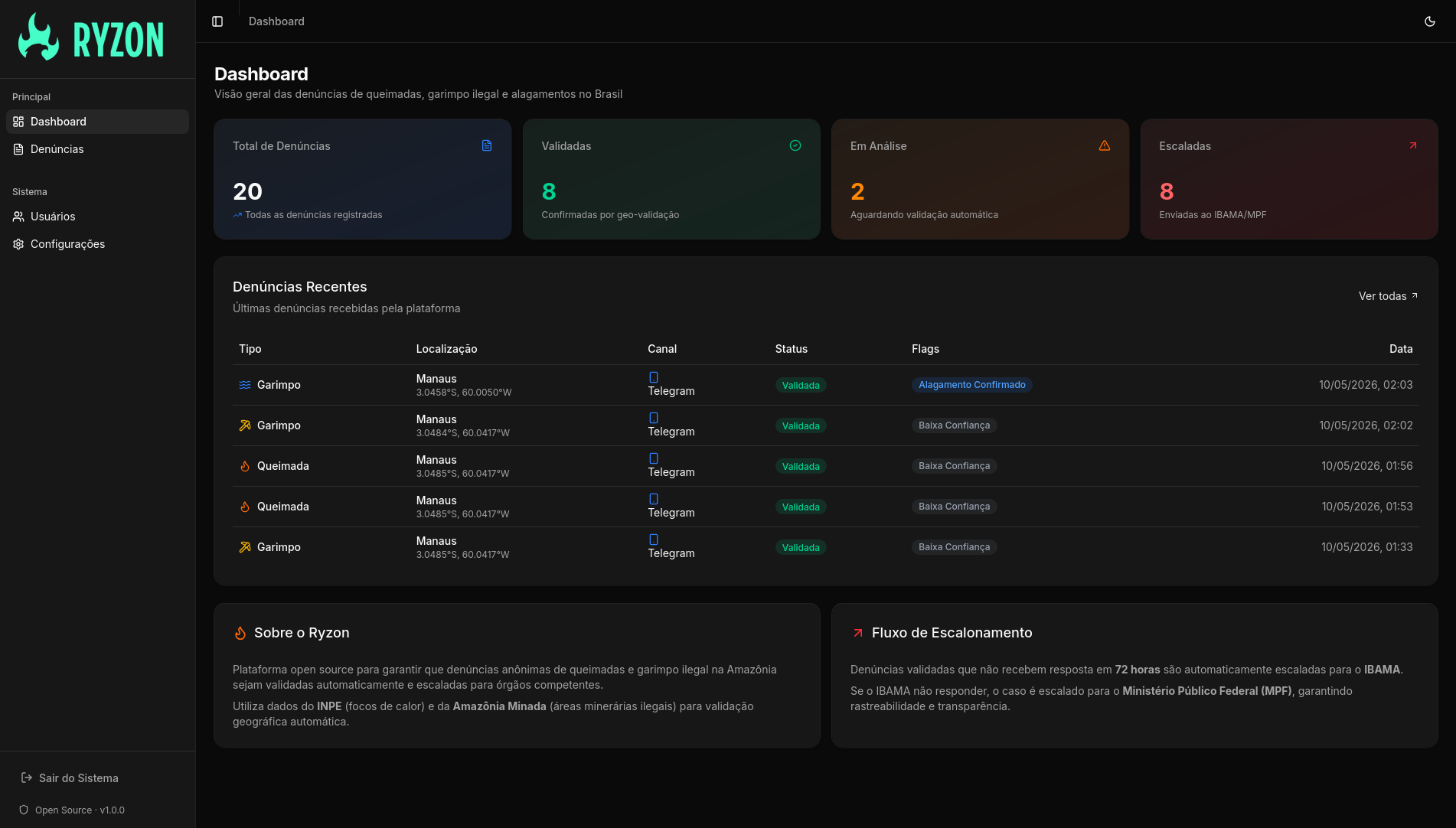Open Configurações in the sidebar
The height and width of the screenshot is (828, 1456).
click(x=97, y=244)
